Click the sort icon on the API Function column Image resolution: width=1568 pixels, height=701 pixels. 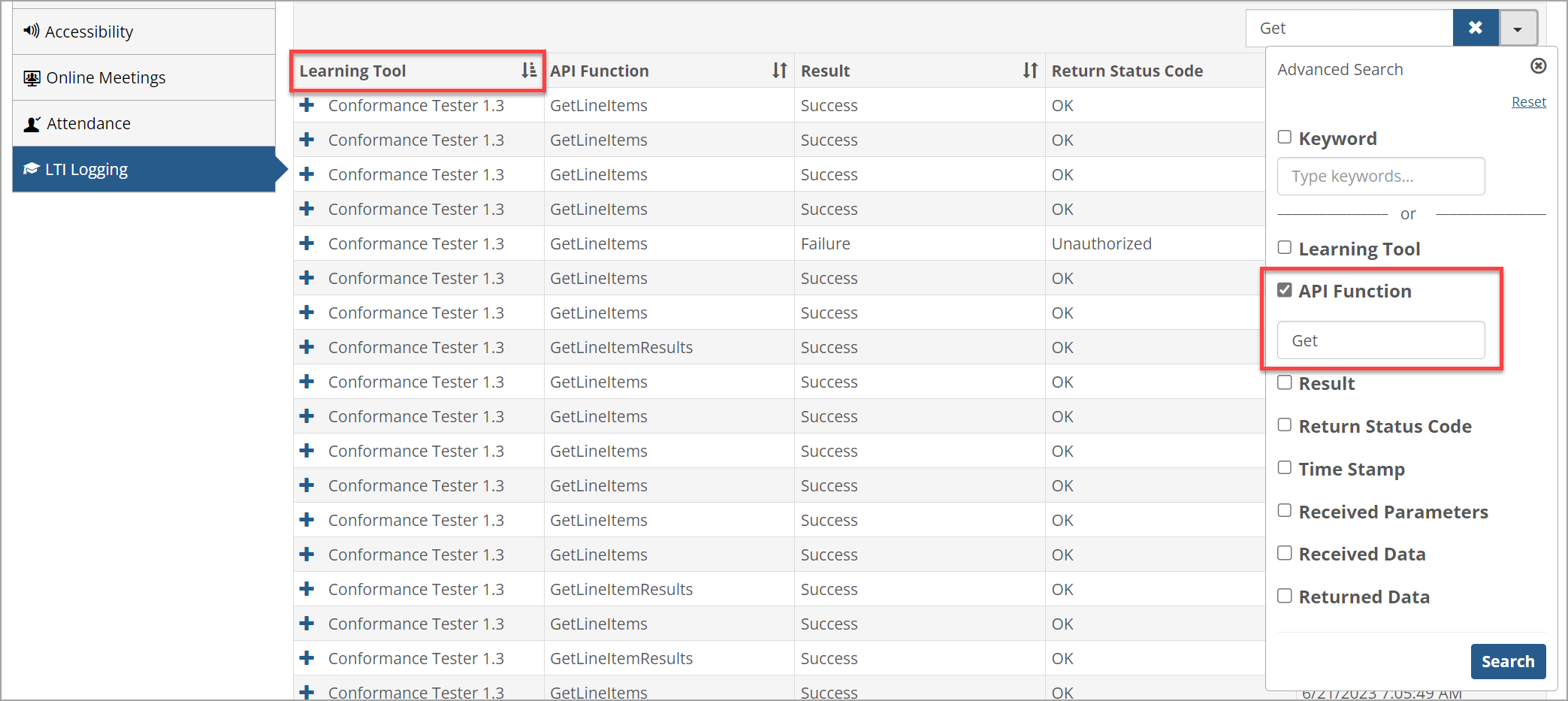[779, 70]
